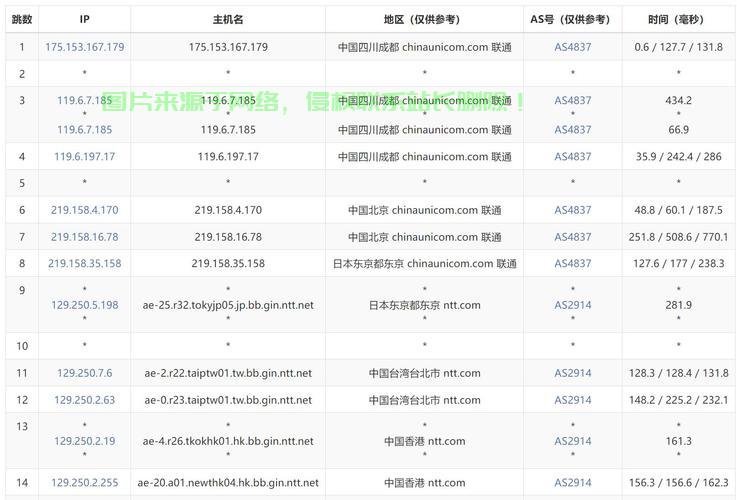Select the 129.250.2.19 IP link

[84, 441]
